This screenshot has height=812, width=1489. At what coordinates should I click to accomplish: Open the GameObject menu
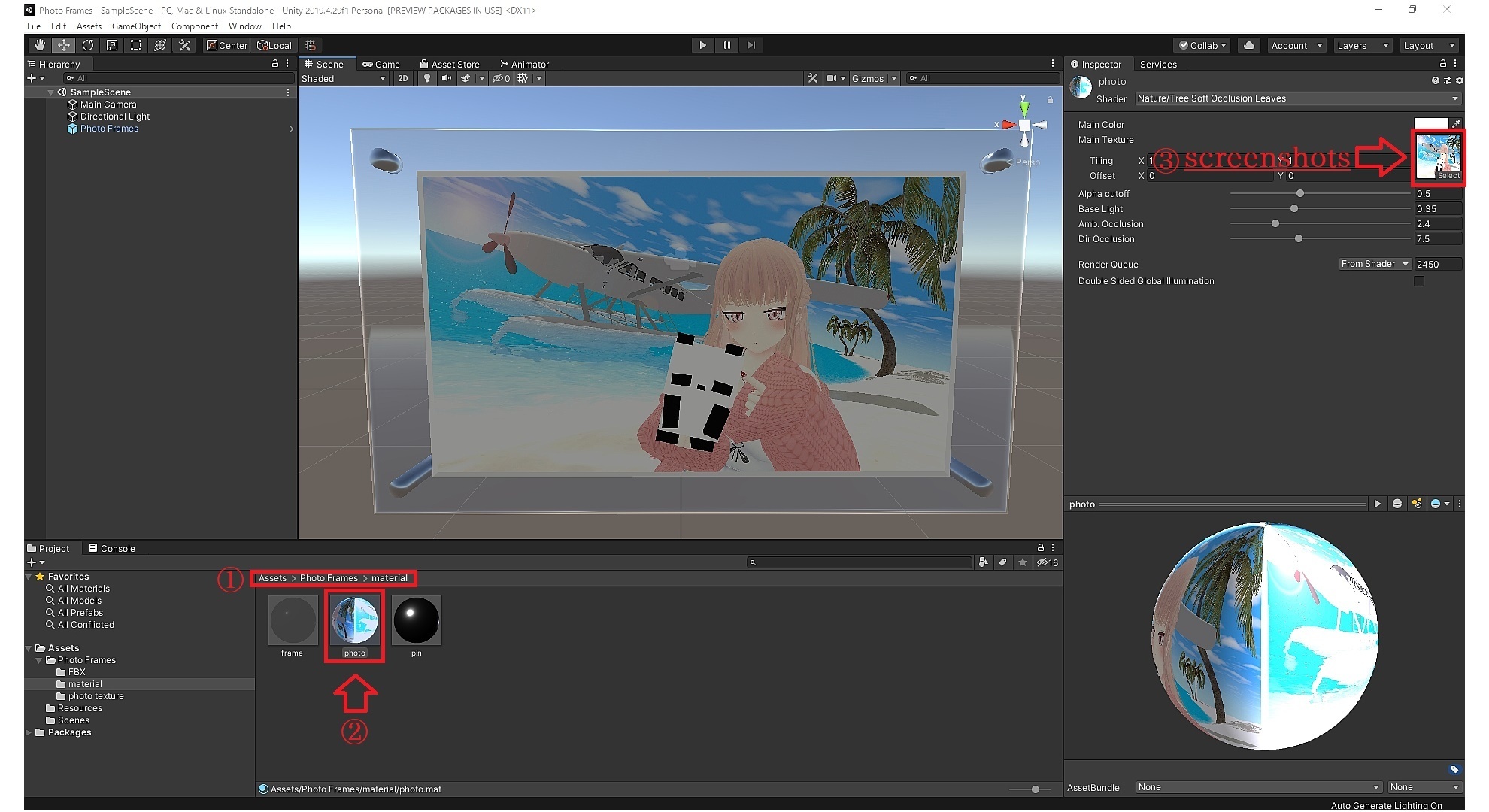click(x=136, y=26)
